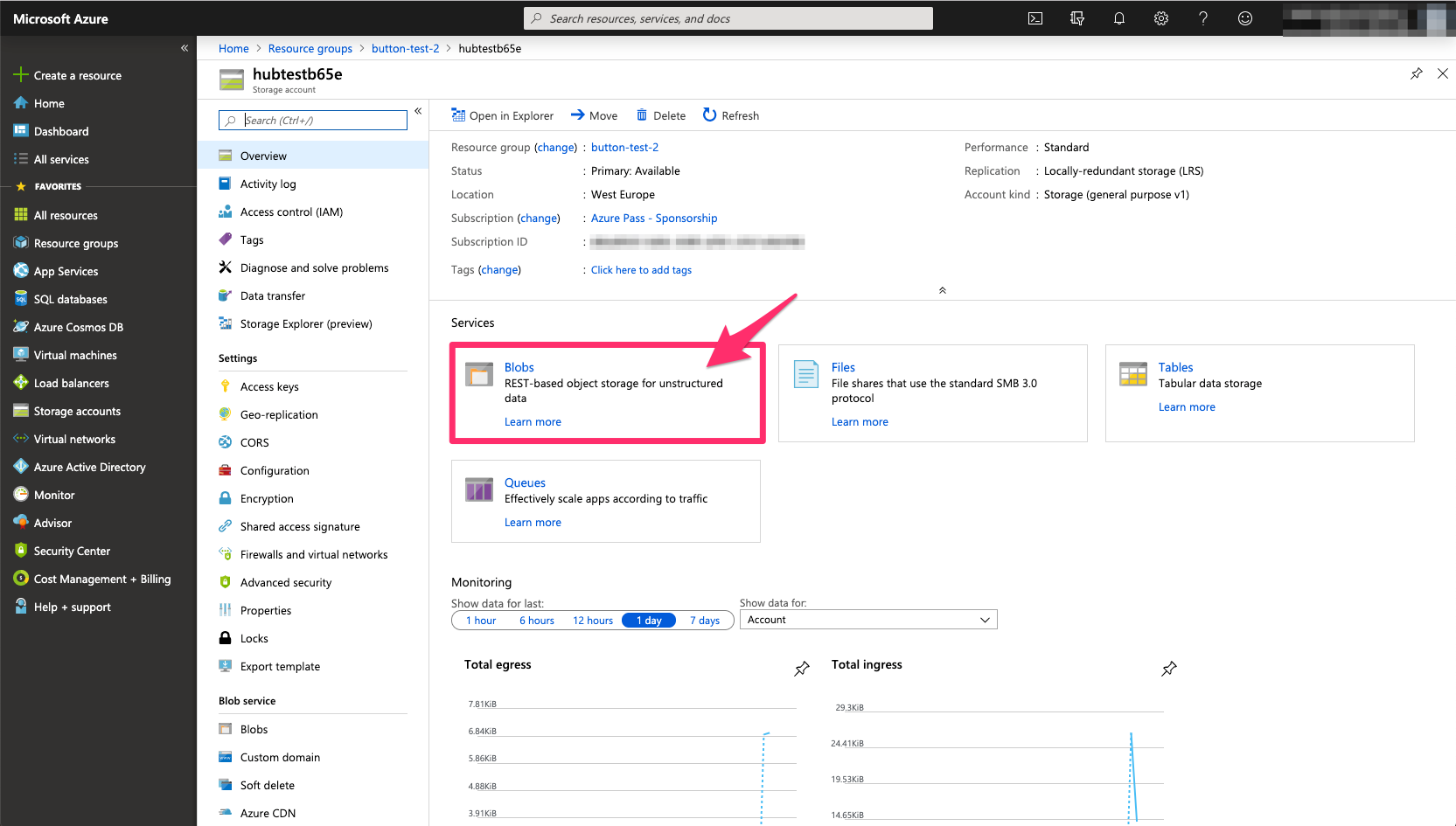1456x826 pixels.
Task: Show data for last 12 hours
Action: pos(593,621)
